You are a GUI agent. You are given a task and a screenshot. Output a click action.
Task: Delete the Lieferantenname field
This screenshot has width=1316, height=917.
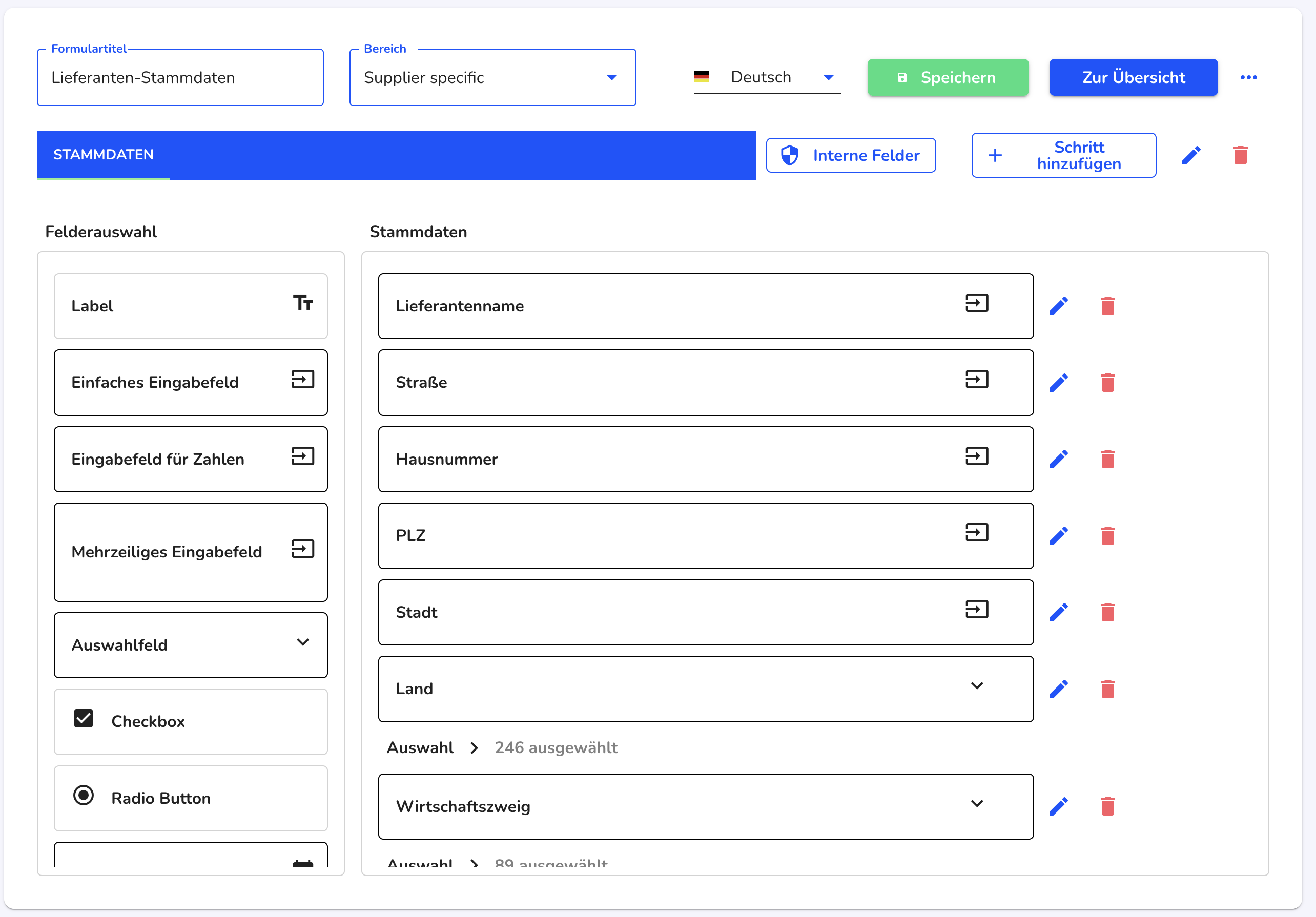[x=1107, y=306]
